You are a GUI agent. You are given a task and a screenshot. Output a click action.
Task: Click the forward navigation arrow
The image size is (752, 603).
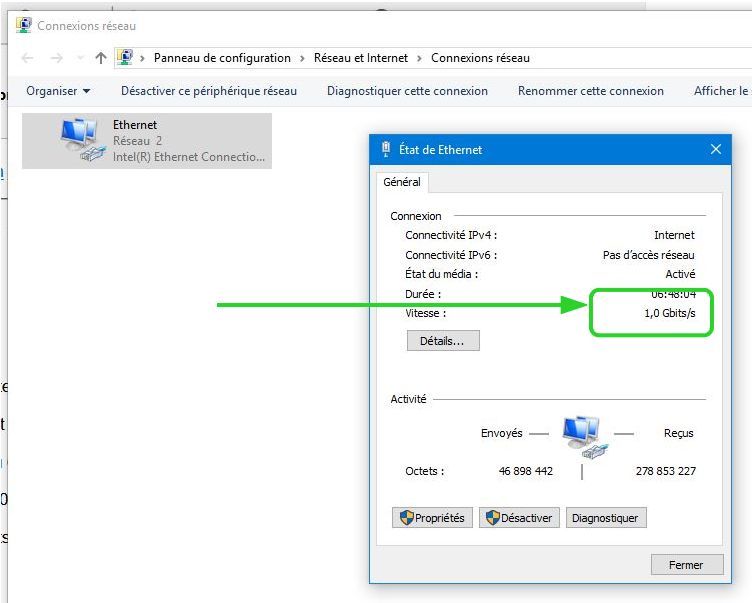(x=57, y=58)
